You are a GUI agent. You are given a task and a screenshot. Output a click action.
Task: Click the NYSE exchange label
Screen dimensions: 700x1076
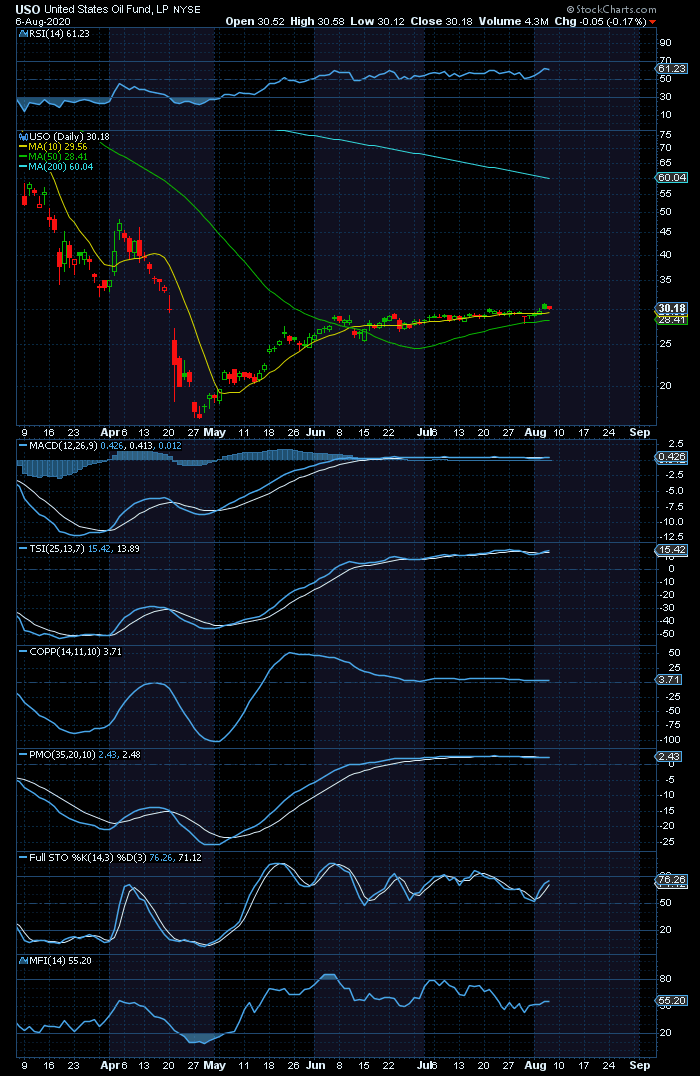tap(187, 10)
